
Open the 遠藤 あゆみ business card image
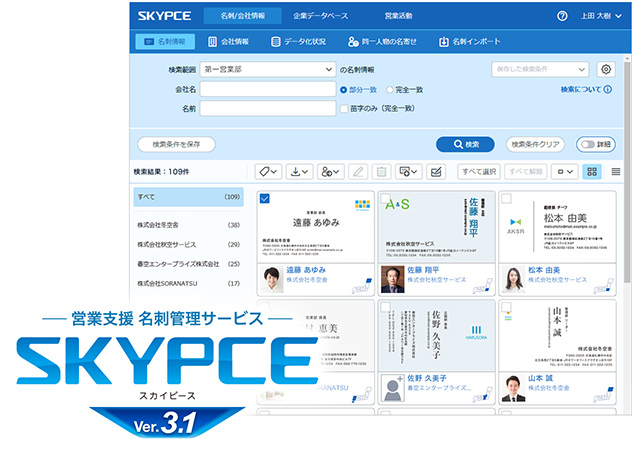pos(316,227)
